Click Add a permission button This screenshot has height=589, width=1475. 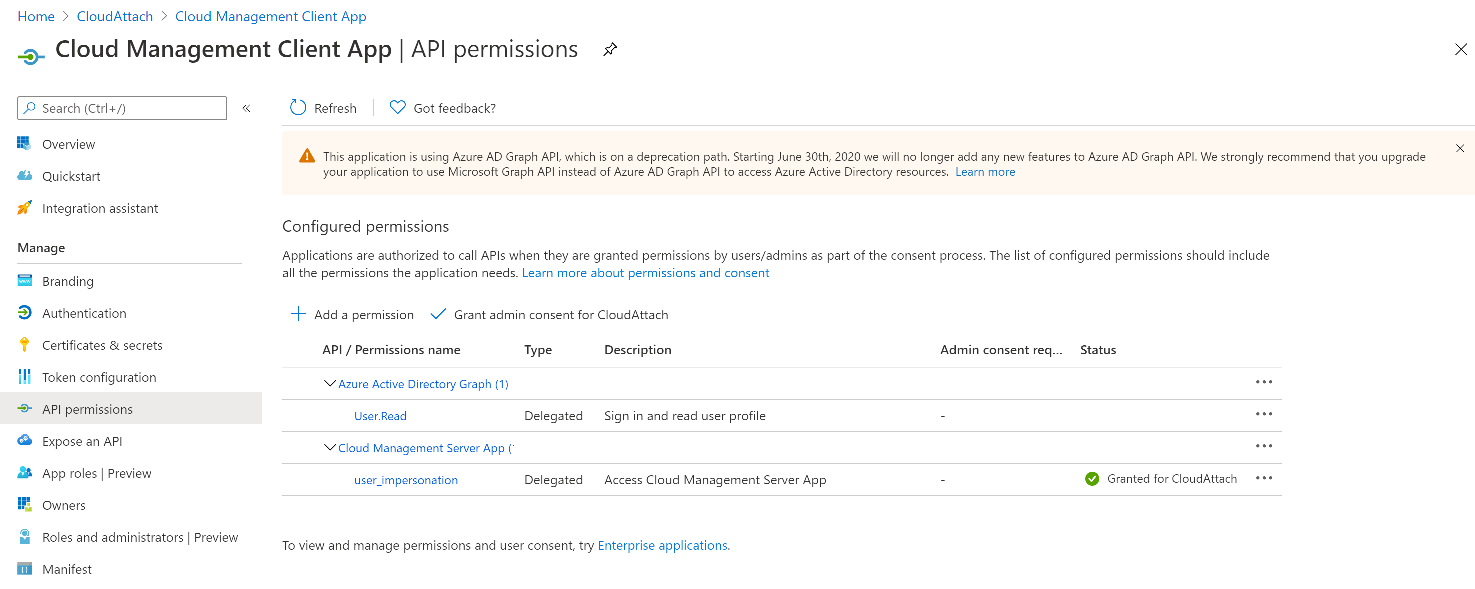tap(352, 314)
